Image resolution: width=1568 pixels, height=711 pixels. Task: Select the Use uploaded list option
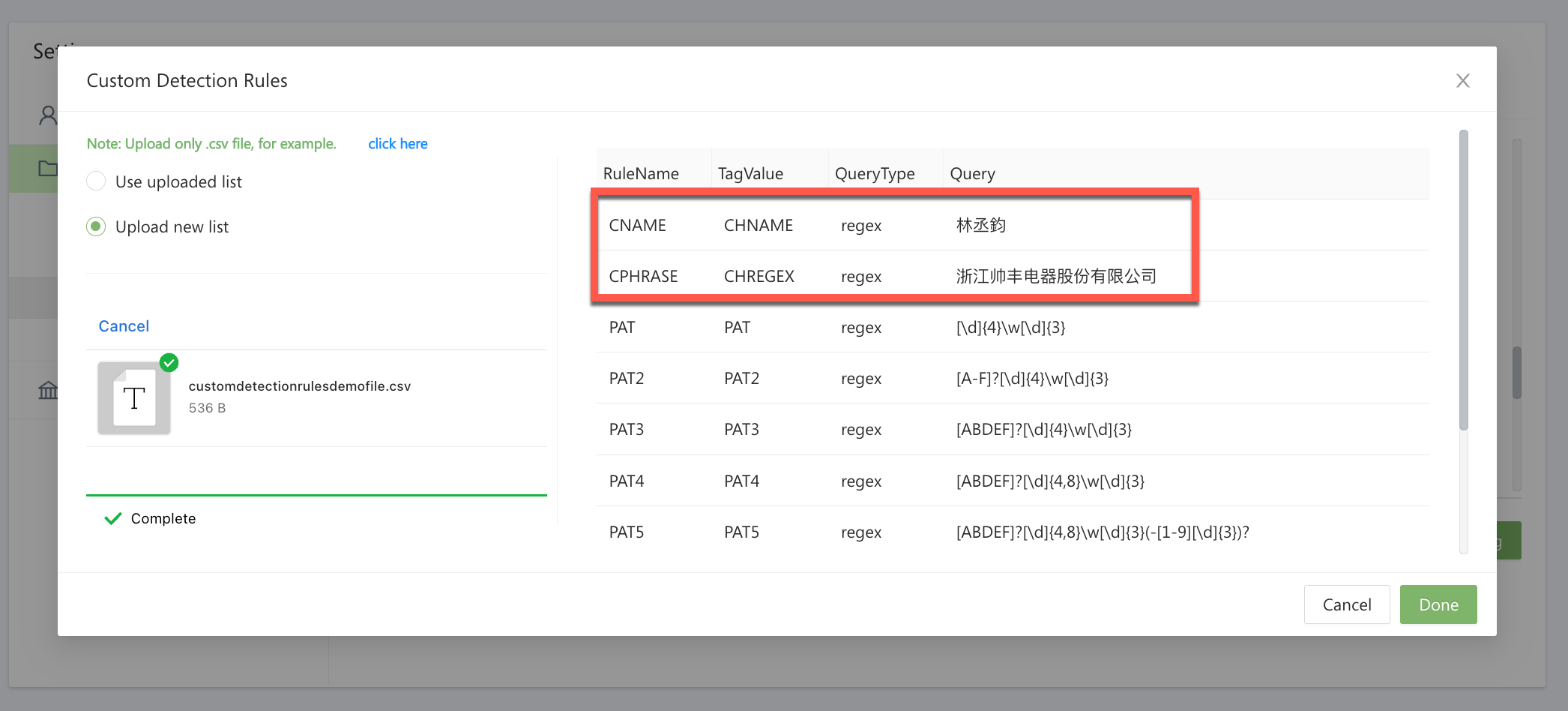(x=96, y=181)
